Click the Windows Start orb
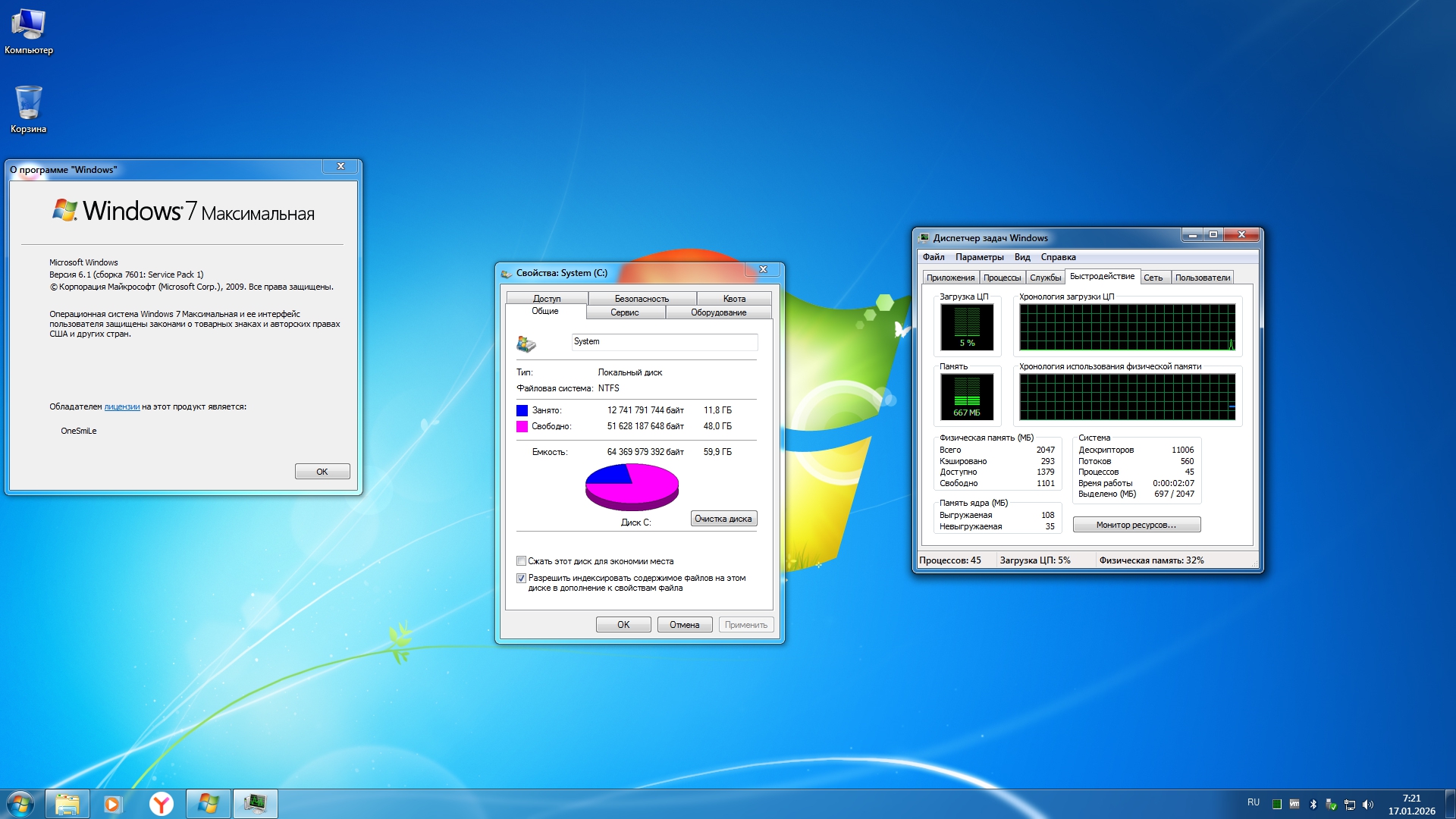1456x819 pixels. pyautogui.click(x=20, y=804)
